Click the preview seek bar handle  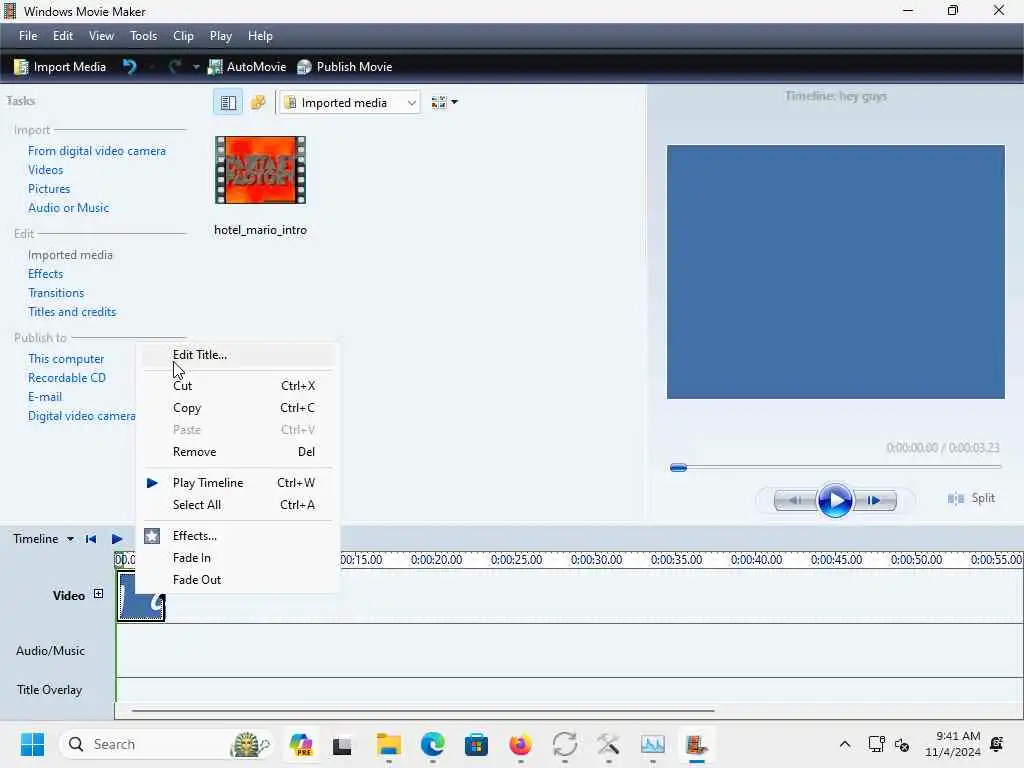[x=678, y=467]
